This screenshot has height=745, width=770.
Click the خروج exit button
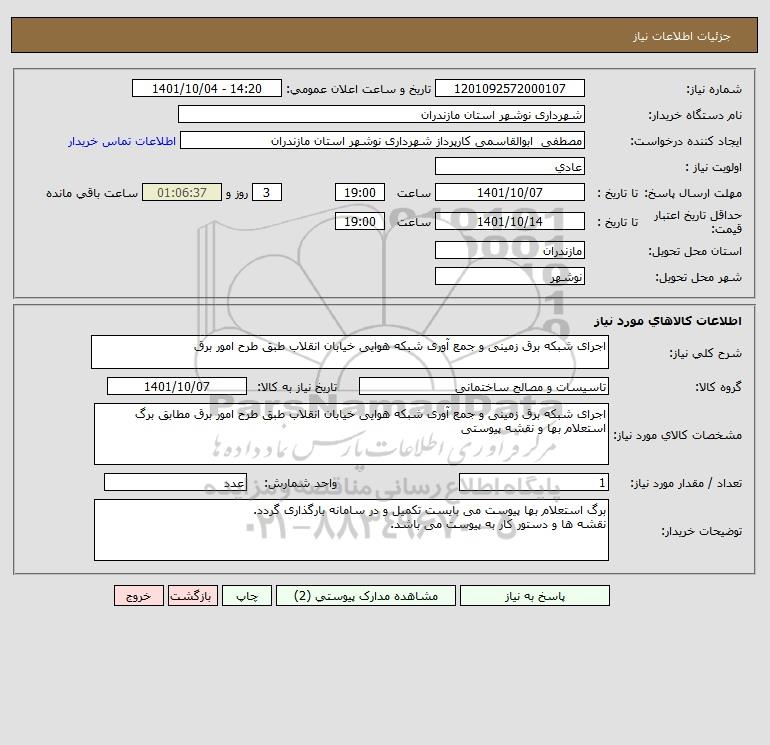pos(138,596)
